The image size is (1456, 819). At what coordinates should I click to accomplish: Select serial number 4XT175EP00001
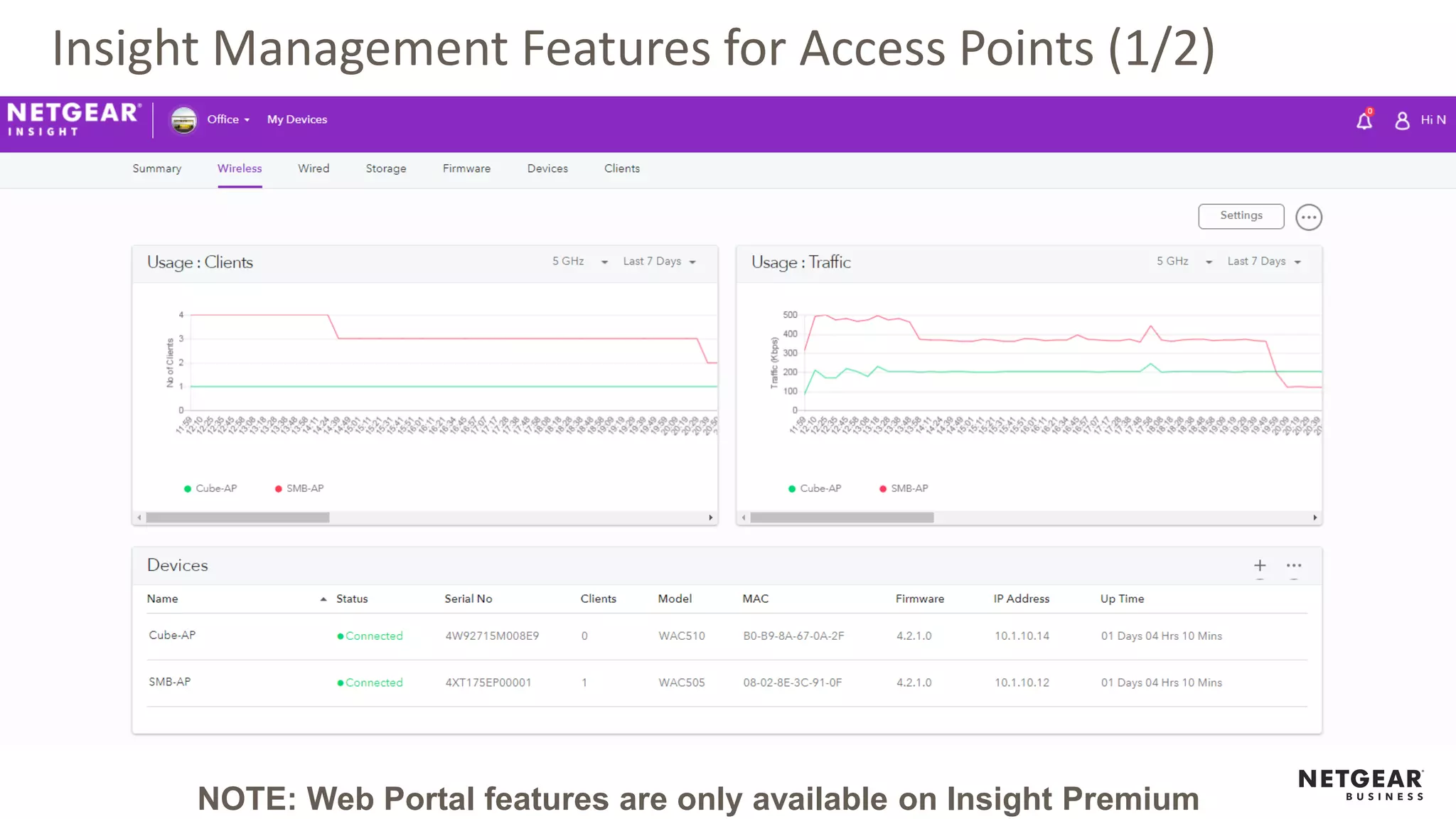coord(488,682)
